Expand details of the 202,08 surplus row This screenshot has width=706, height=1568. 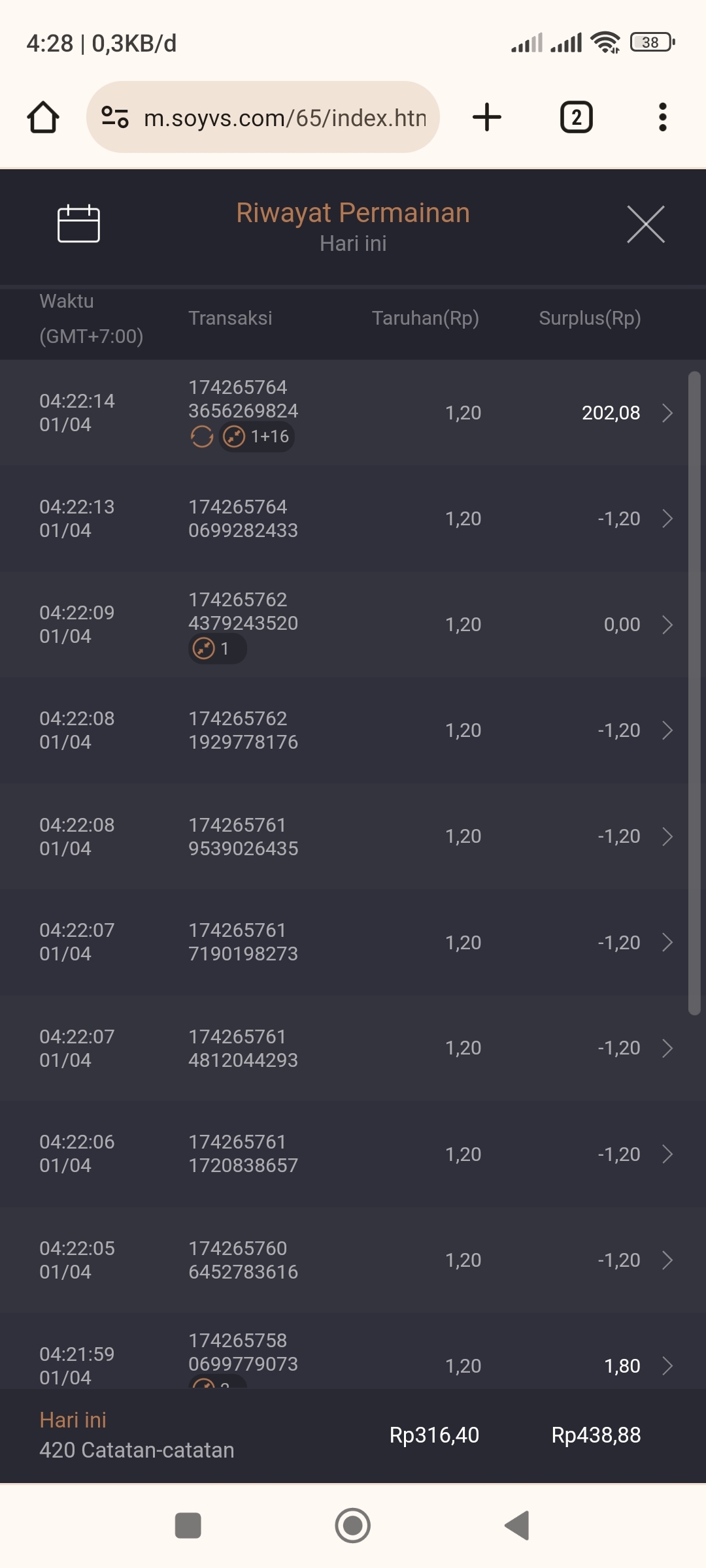coord(667,413)
